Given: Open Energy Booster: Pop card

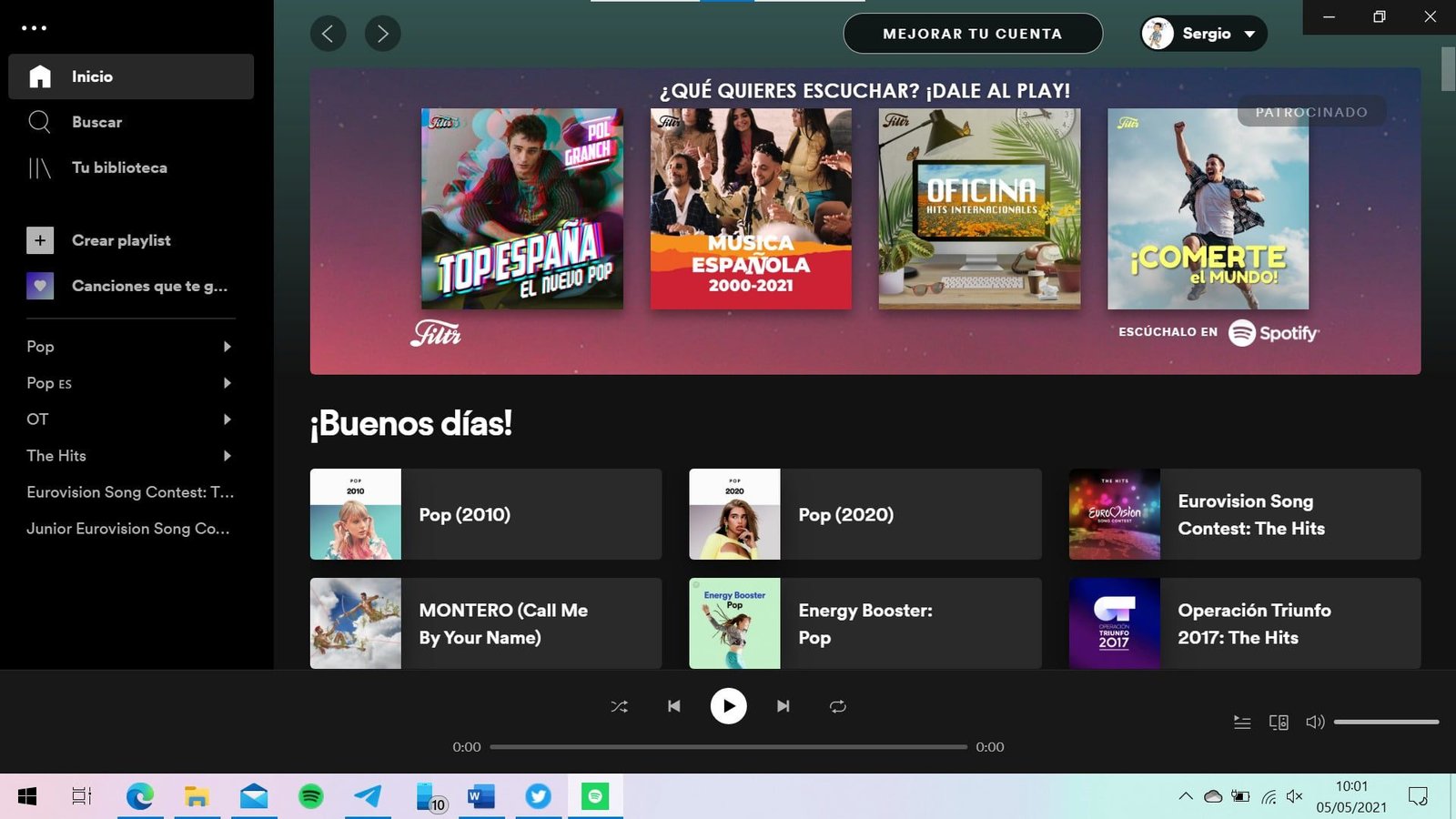Looking at the screenshot, I should (865, 623).
